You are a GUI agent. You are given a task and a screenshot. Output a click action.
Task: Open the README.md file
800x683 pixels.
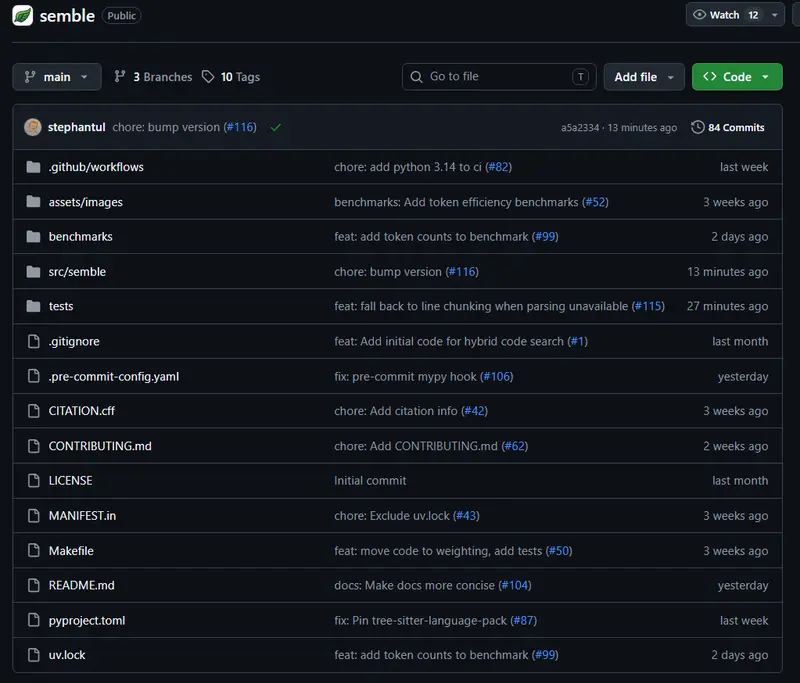click(82, 586)
